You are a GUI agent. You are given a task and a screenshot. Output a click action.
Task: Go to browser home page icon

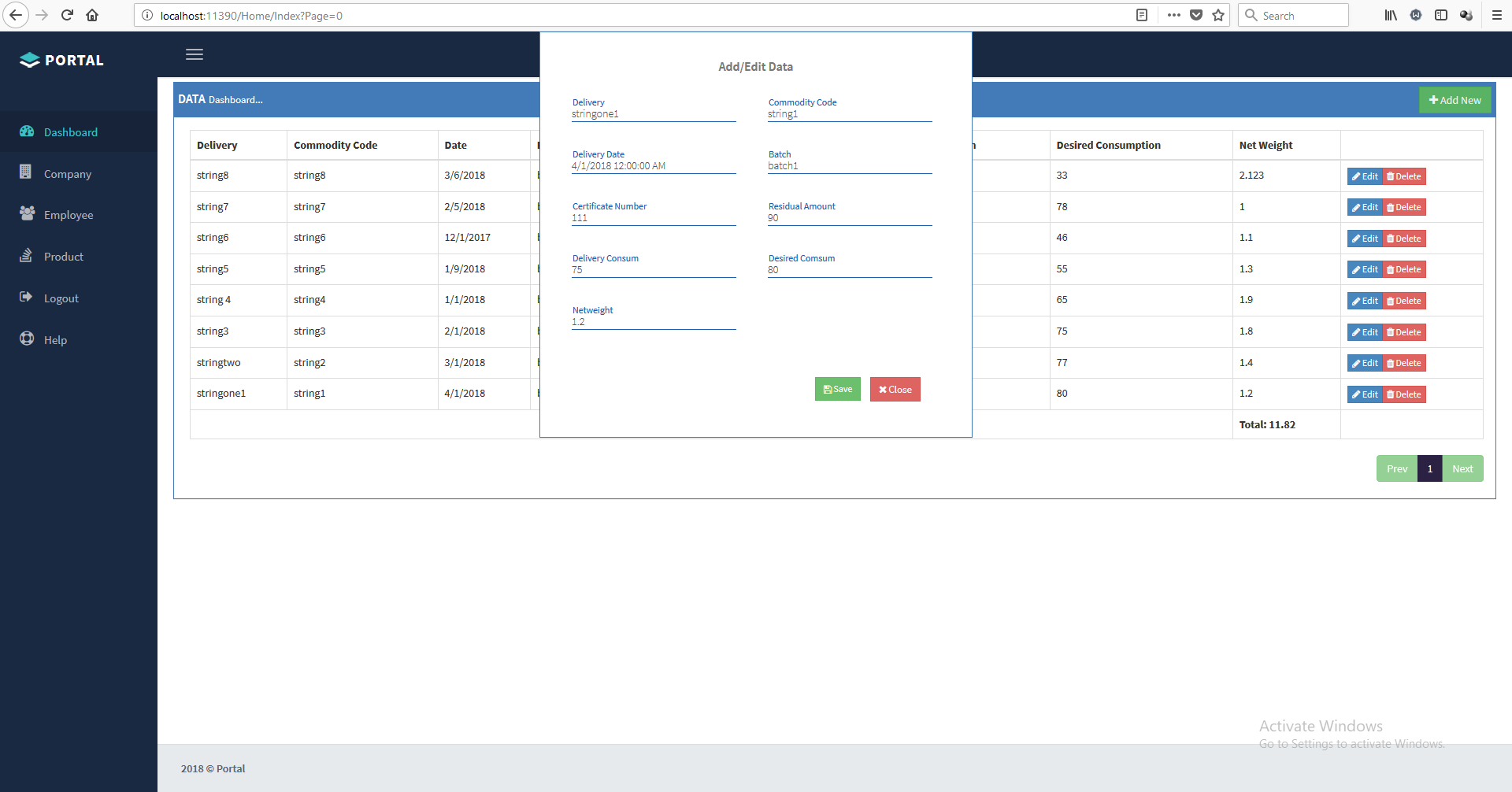[92, 15]
